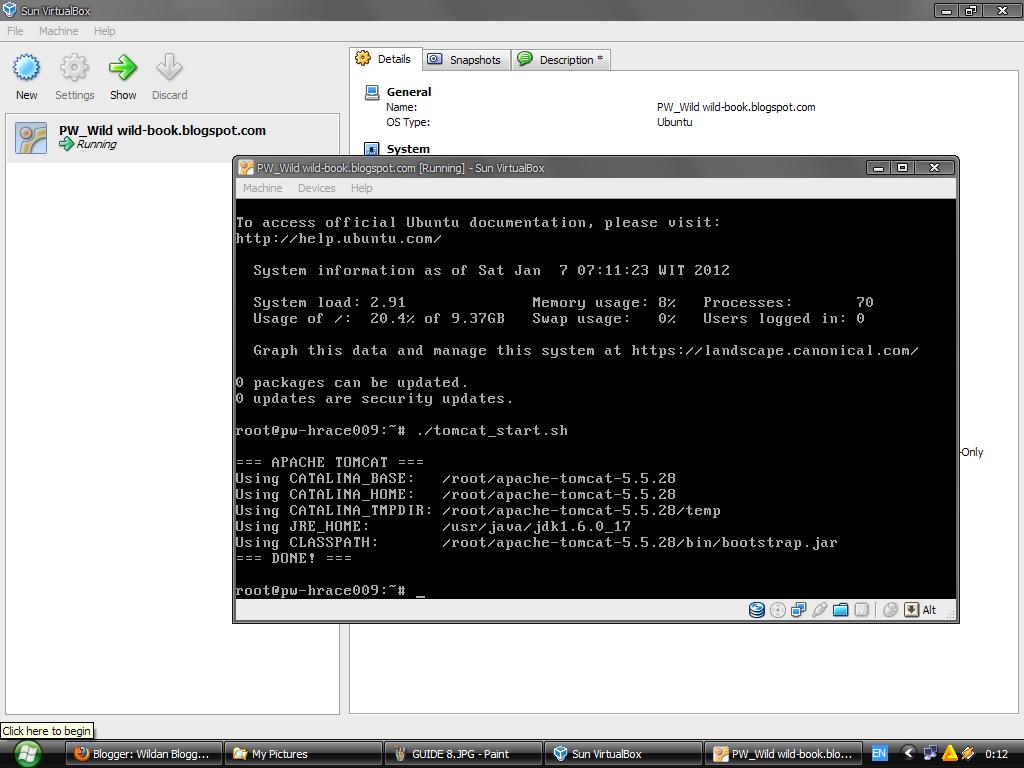Switch to the Details tab
Image resolution: width=1024 pixels, height=768 pixels.
385,59
